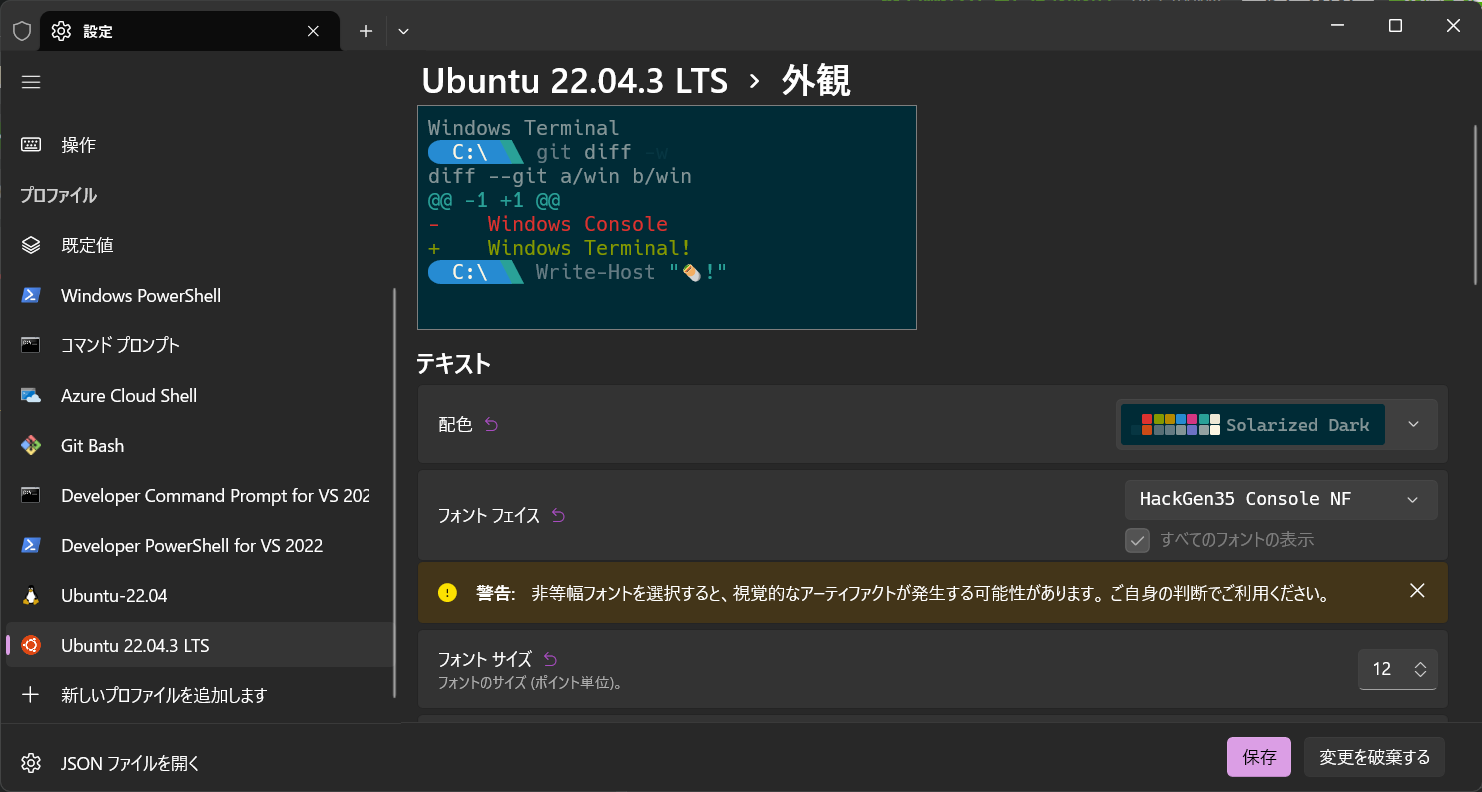Click the 外観 page title
The height and width of the screenshot is (792, 1482).
point(816,81)
